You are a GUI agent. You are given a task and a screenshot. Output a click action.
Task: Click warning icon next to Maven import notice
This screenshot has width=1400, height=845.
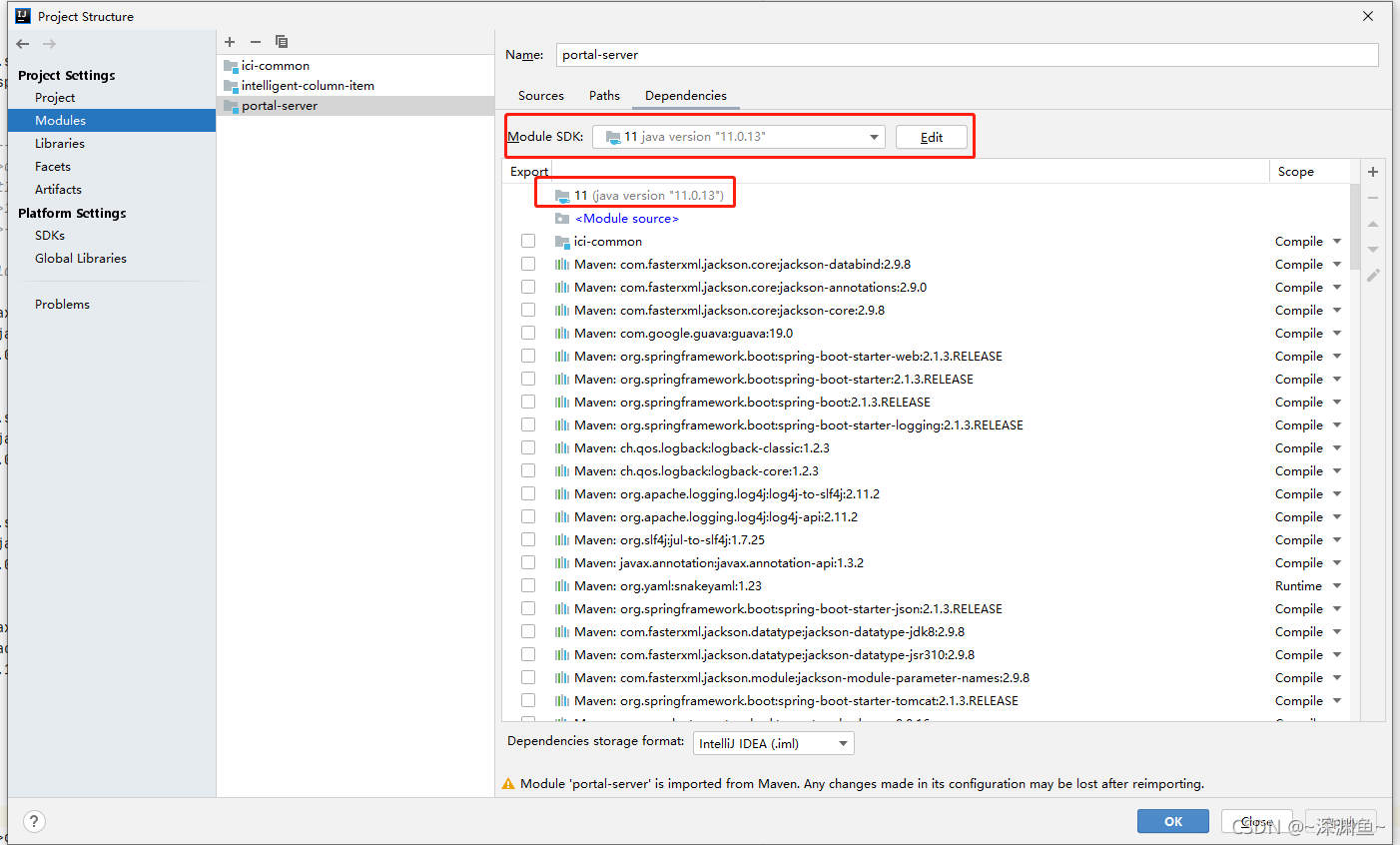[x=508, y=784]
